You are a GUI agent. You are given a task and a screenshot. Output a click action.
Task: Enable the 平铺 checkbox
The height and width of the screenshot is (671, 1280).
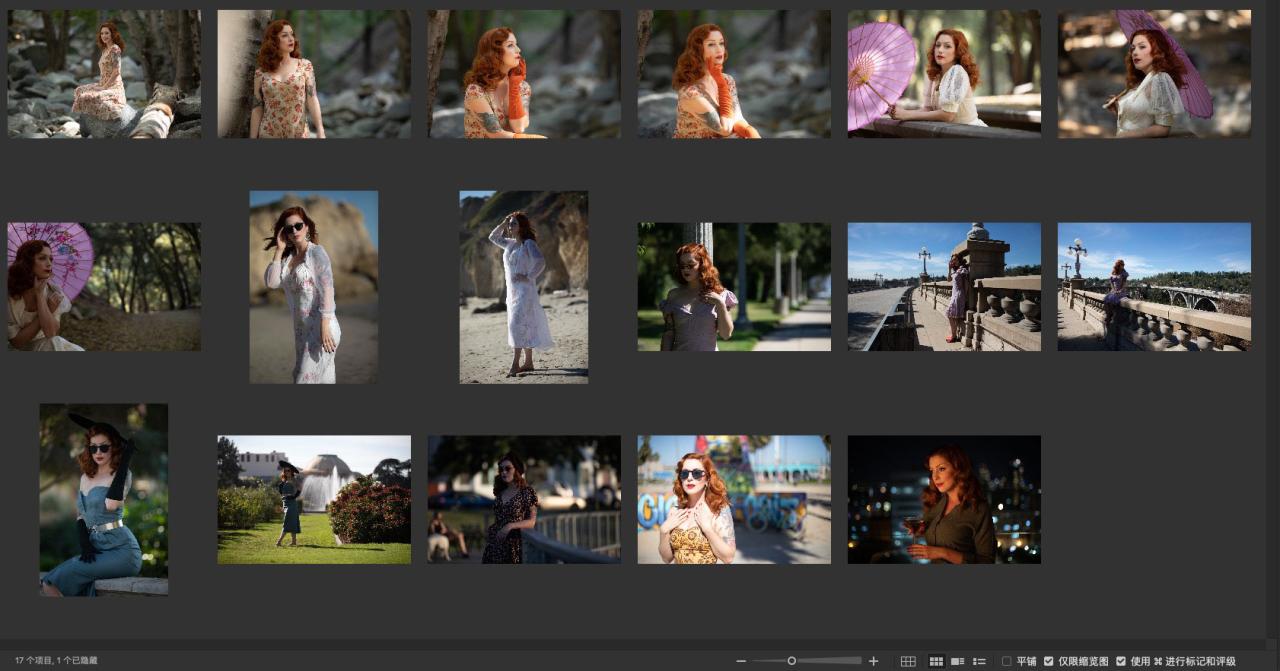click(x=1007, y=661)
